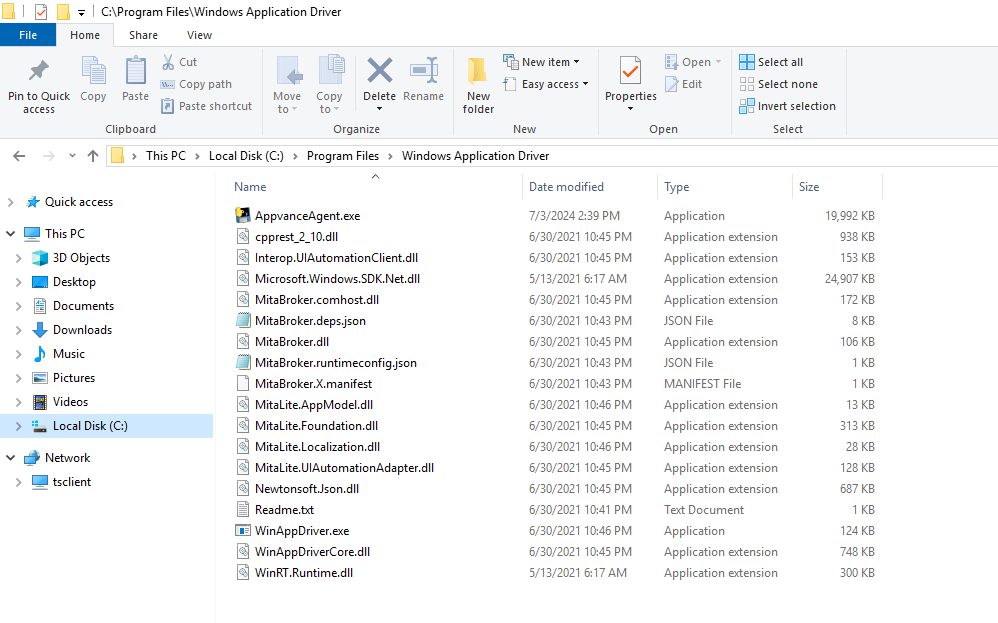Click the Properties checkmark icon
The height and width of the screenshot is (623, 998).
630,71
